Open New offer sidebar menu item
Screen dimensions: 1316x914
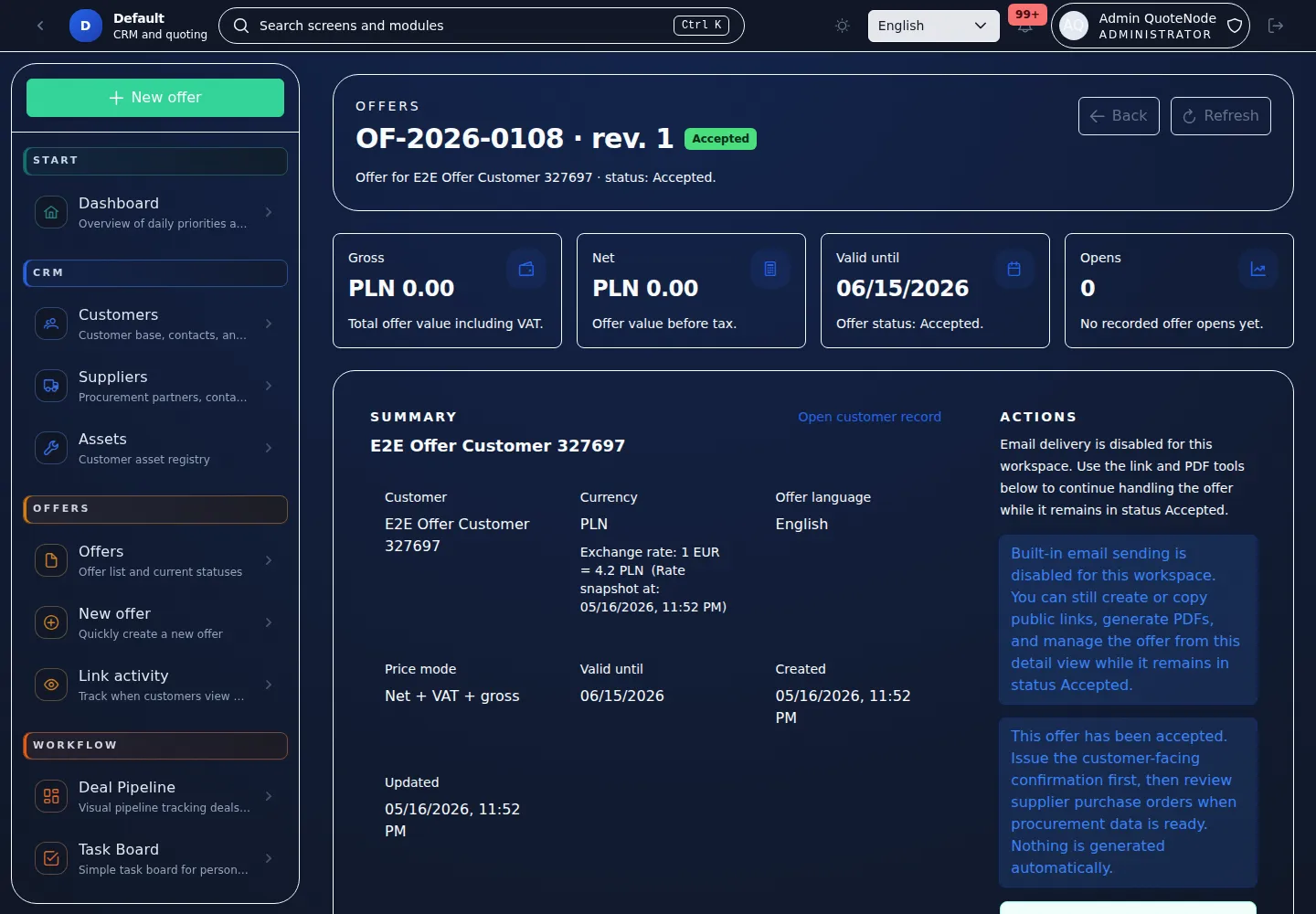pyautogui.click(x=155, y=622)
